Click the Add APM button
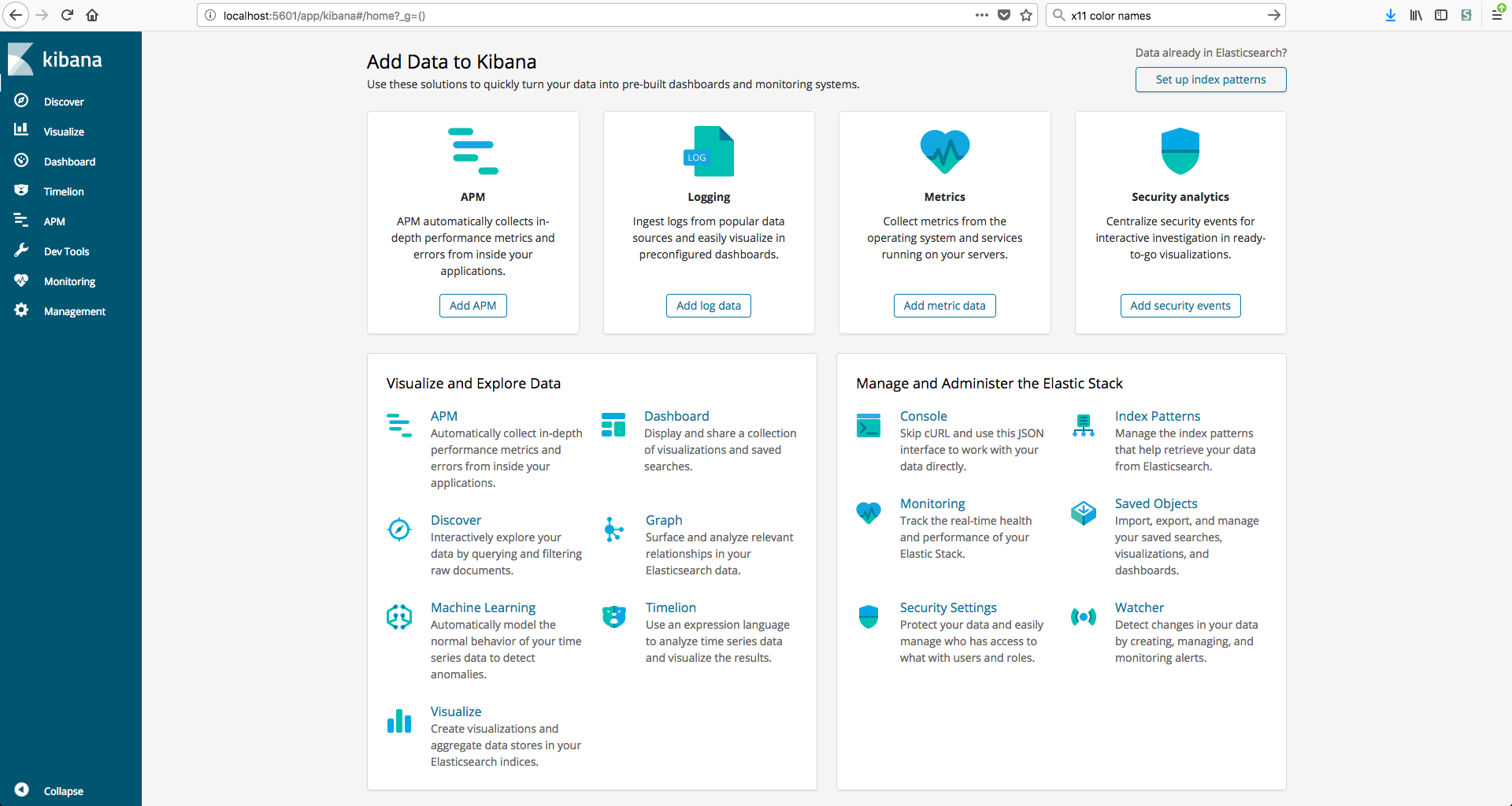 click(x=473, y=306)
